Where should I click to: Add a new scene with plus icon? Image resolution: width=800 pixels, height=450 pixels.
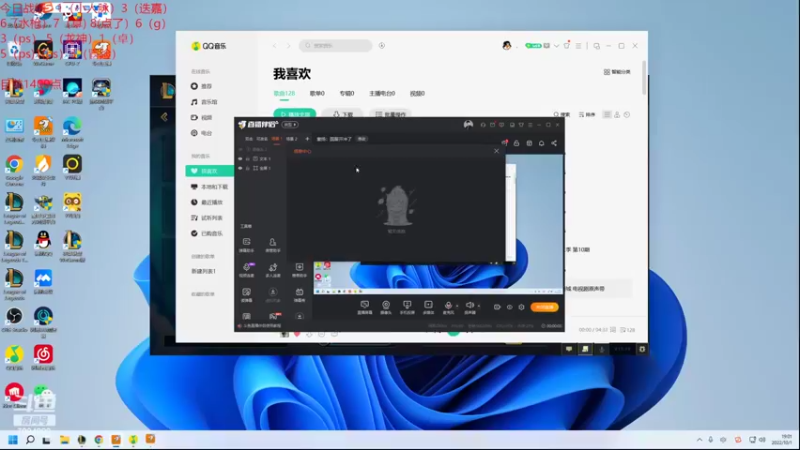click(x=307, y=139)
